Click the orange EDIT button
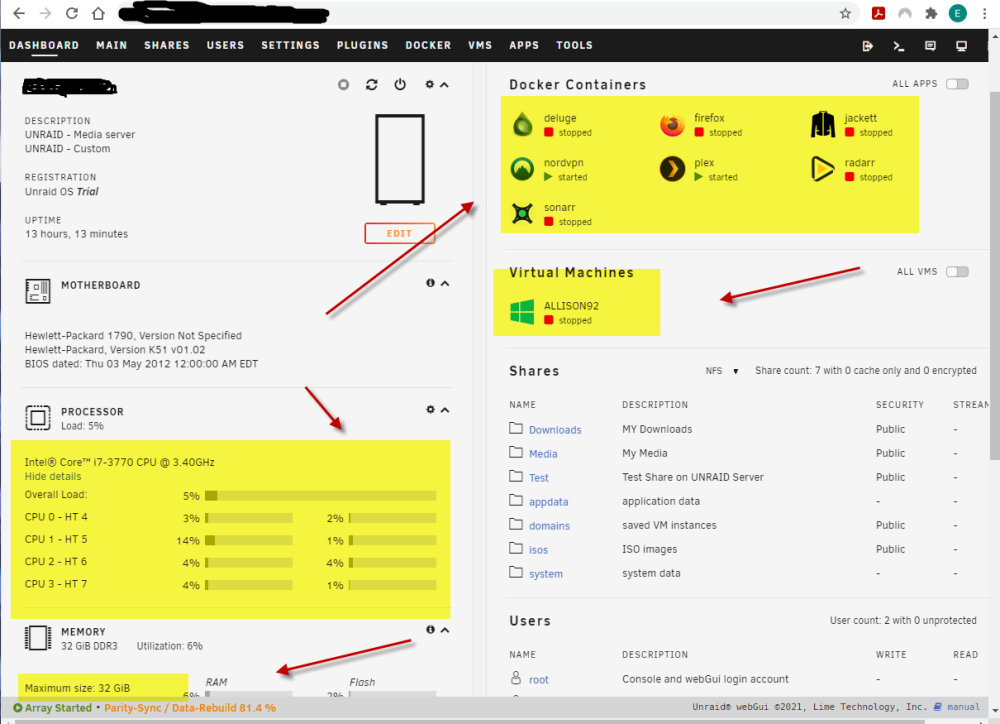1000x724 pixels. point(399,233)
